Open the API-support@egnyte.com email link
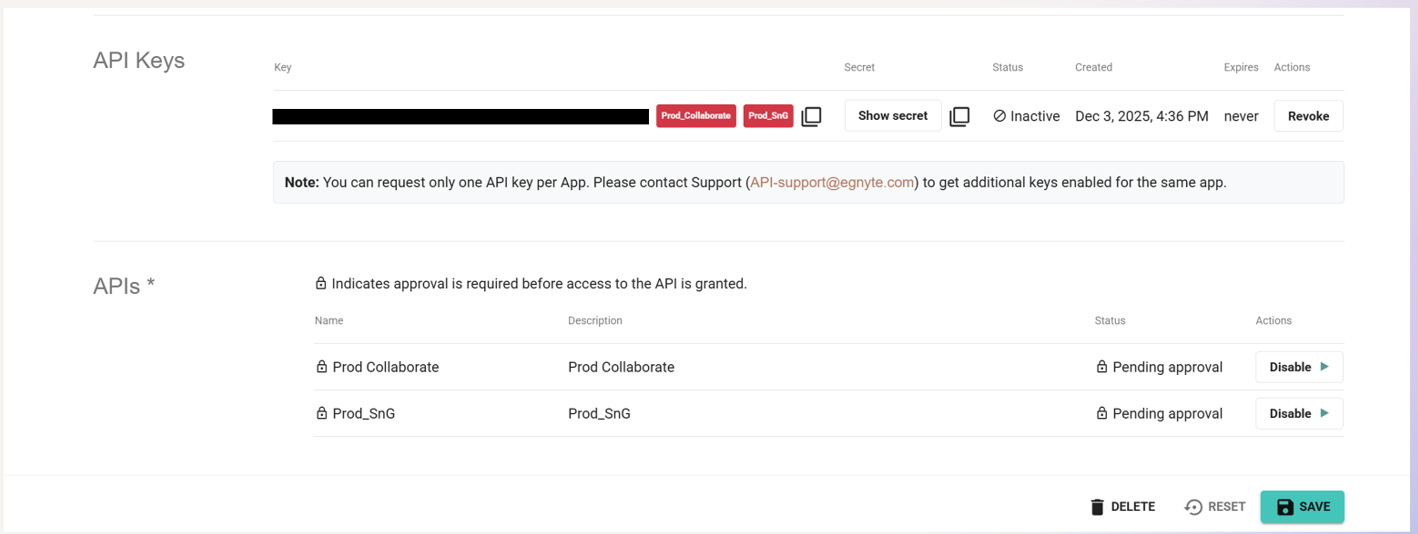This screenshot has height=534, width=1418. [832, 183]
